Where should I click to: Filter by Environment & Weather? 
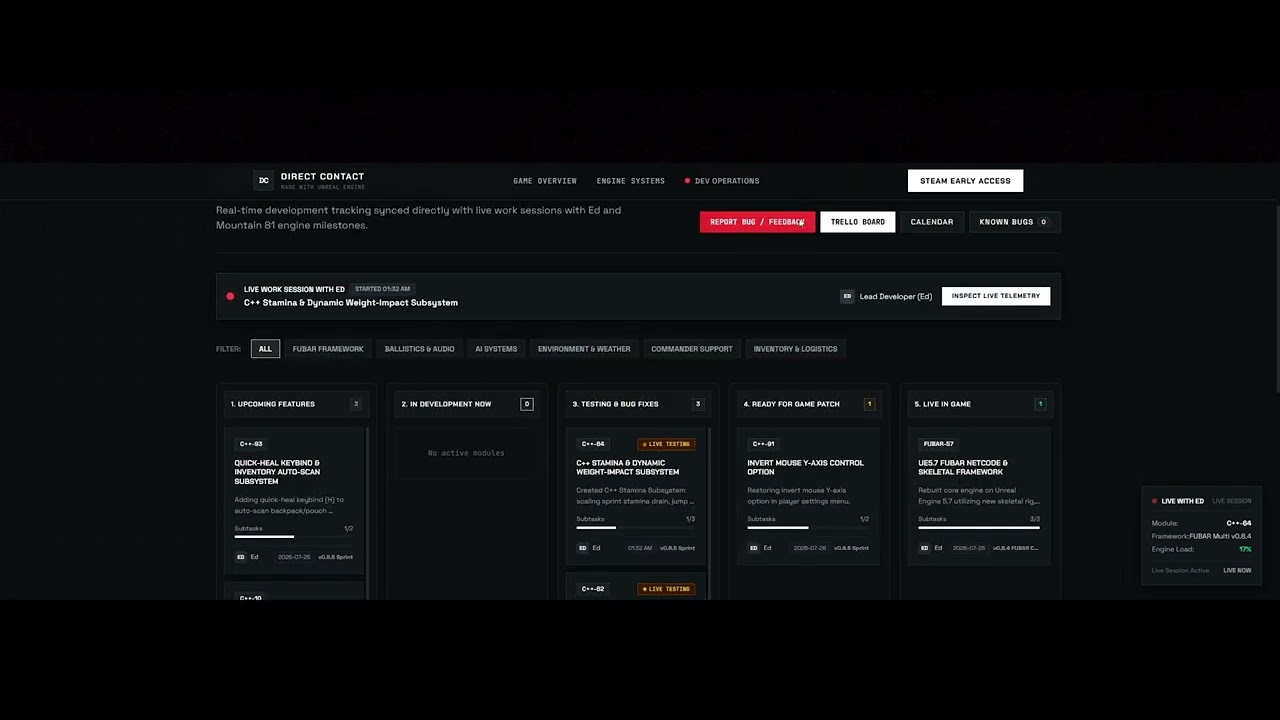coord(584,349)
